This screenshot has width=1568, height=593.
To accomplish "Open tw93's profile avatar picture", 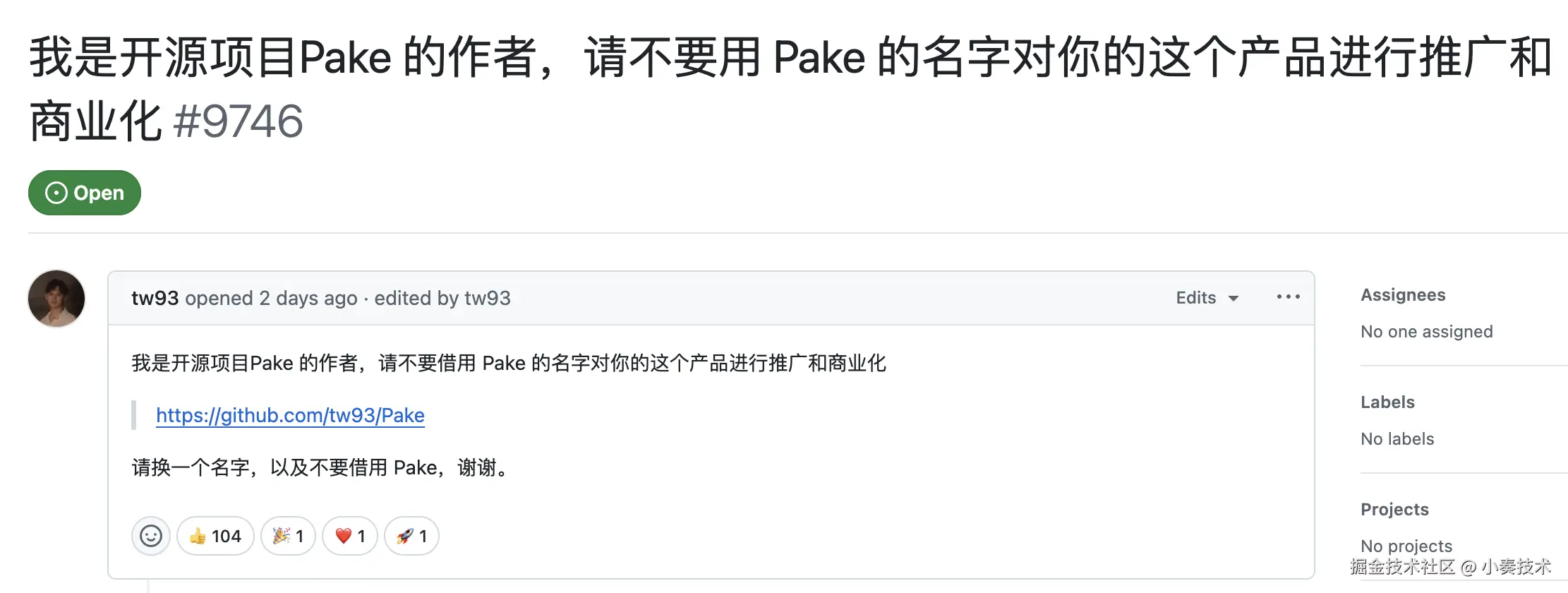I will 56,298.
